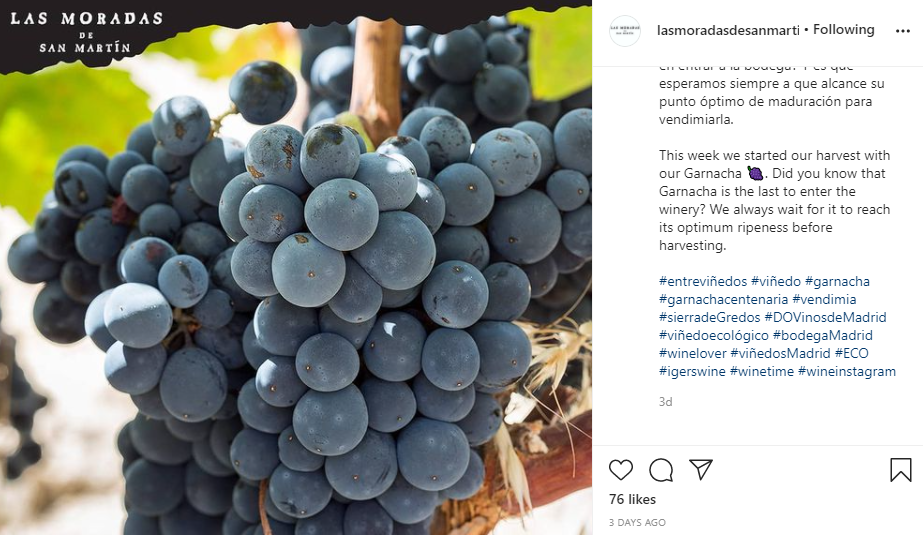This screenshot has width=923, height=535.
Task: Open the #igerswine hashtag
Action: (692, 371)
